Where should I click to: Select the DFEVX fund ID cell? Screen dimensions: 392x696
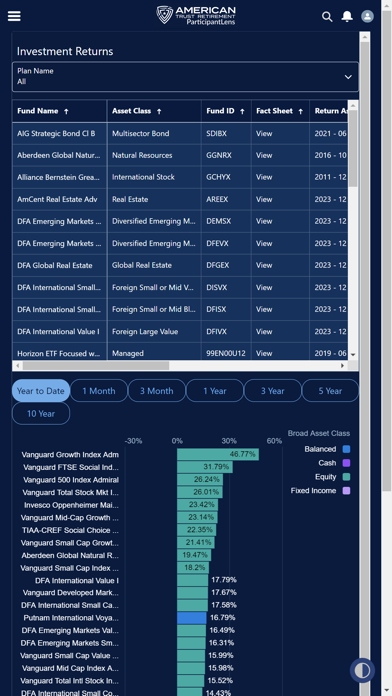(x=226, y=243)
